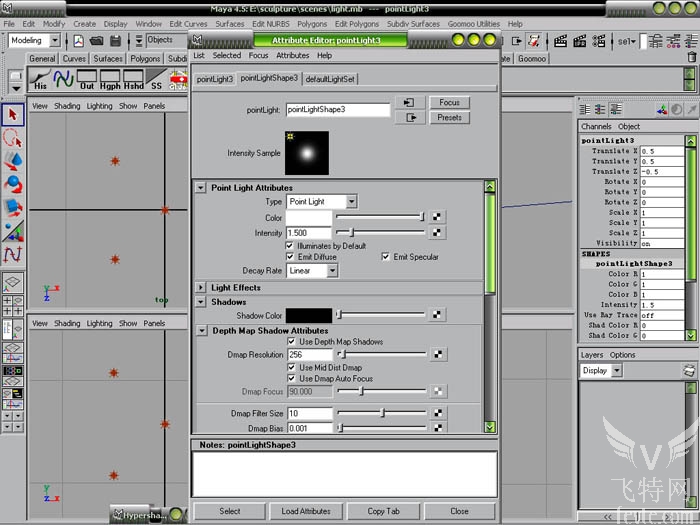The width and height of the screenshot is (700, 525).
Task: Click the black Shadow Color swatch
Action: [309, 315]
